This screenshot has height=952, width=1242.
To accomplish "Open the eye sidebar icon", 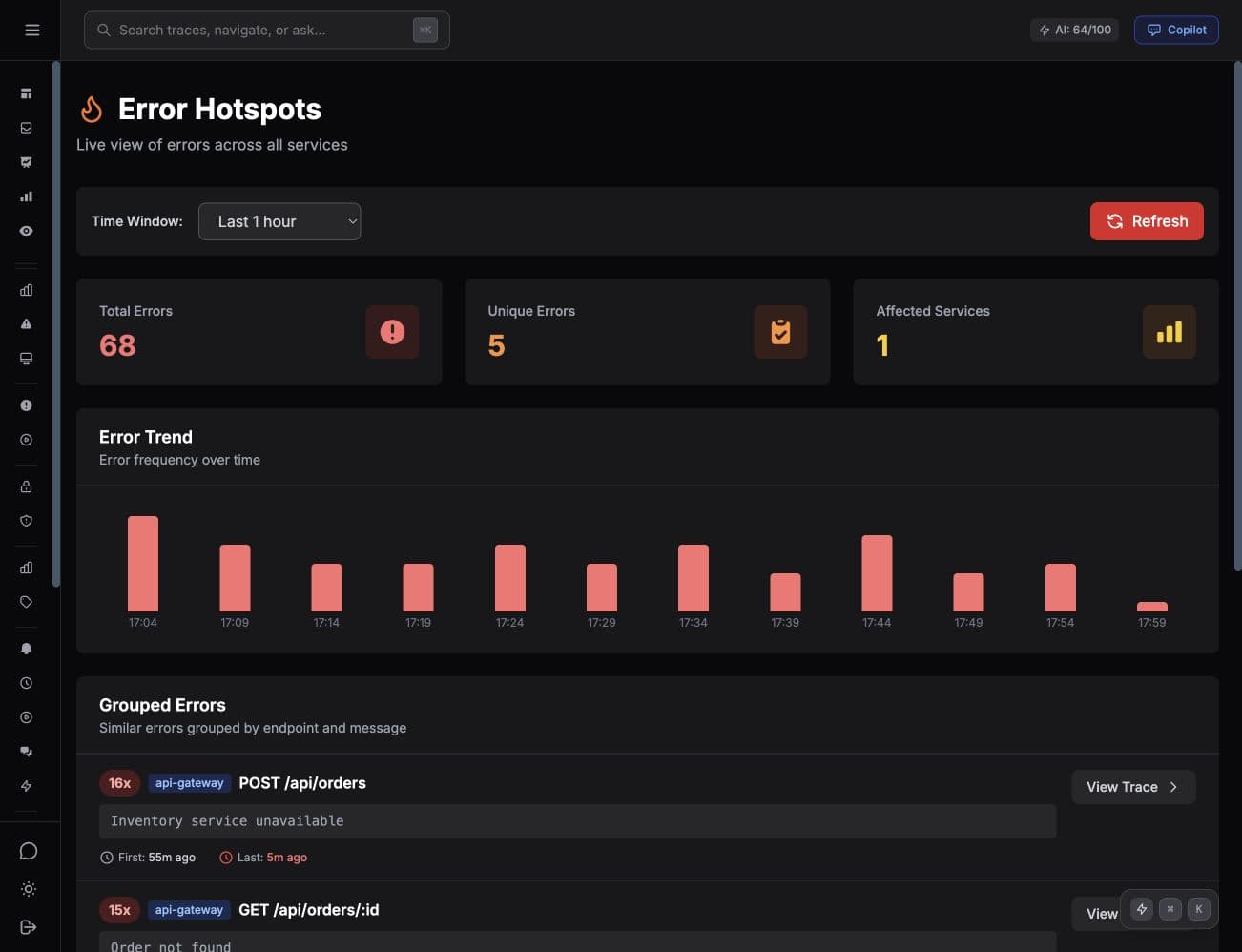I will coord(26,231).
